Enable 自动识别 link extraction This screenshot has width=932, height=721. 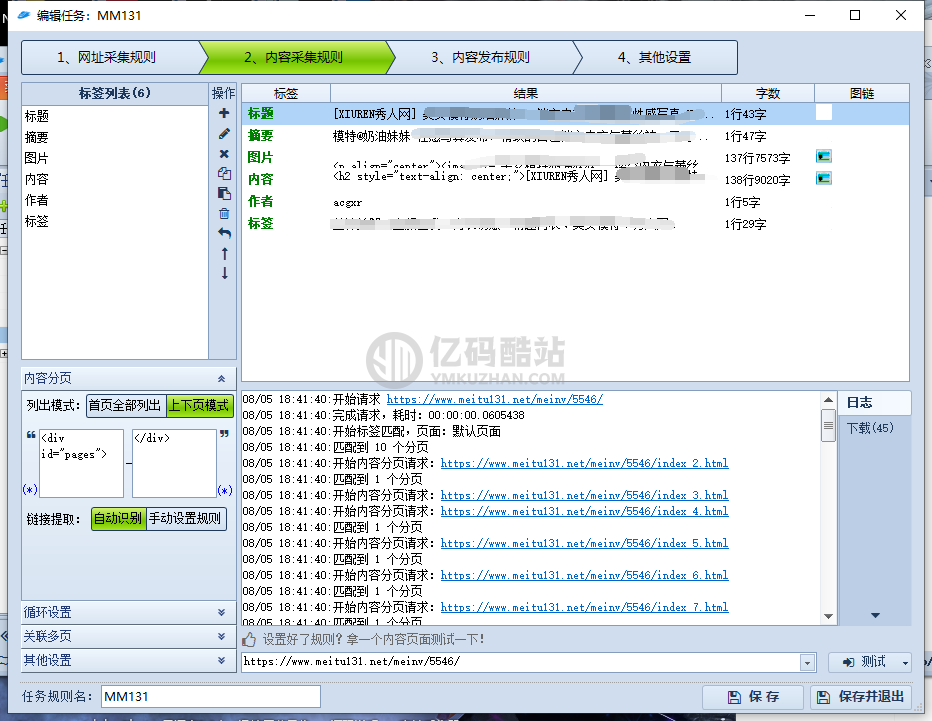[118, 518]
